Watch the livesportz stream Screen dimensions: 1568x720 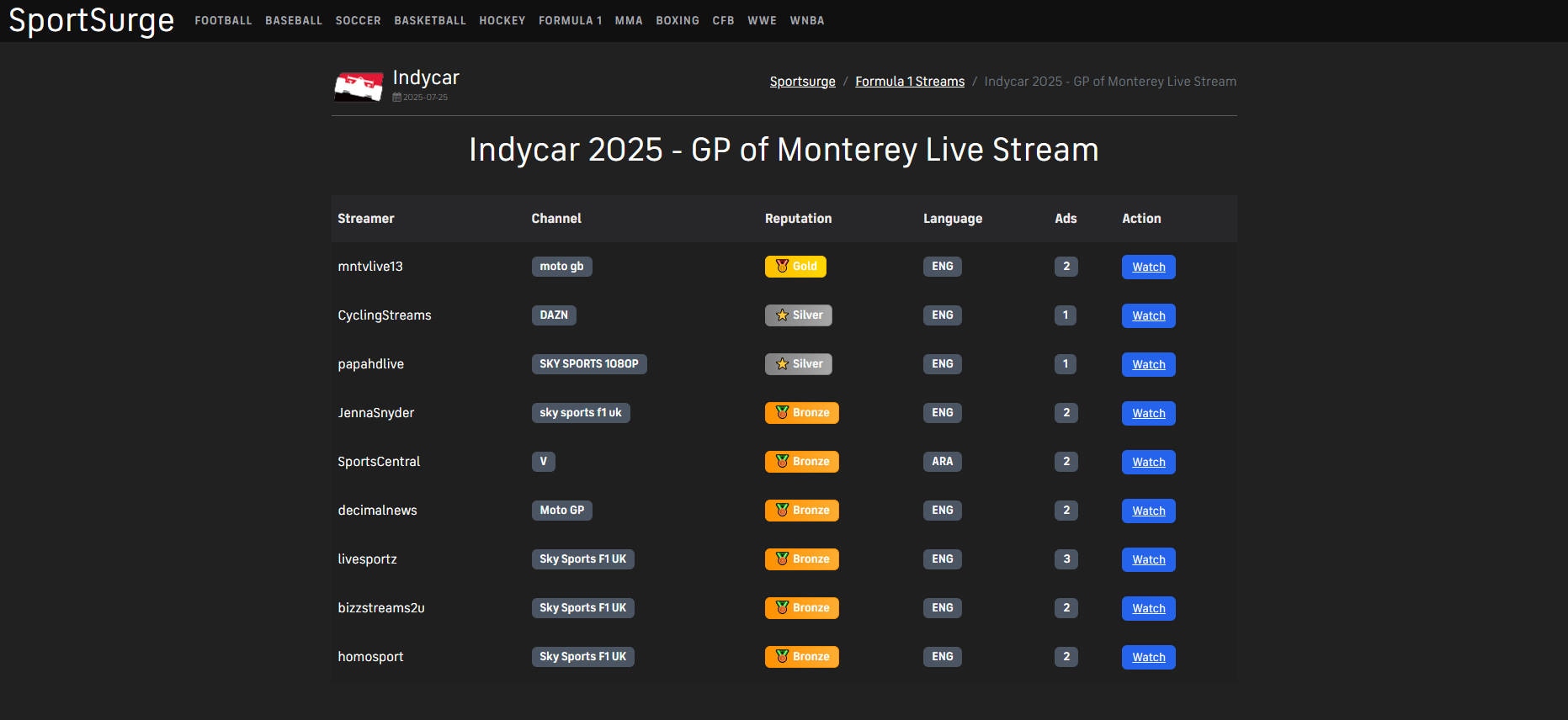coord(1149,559)
